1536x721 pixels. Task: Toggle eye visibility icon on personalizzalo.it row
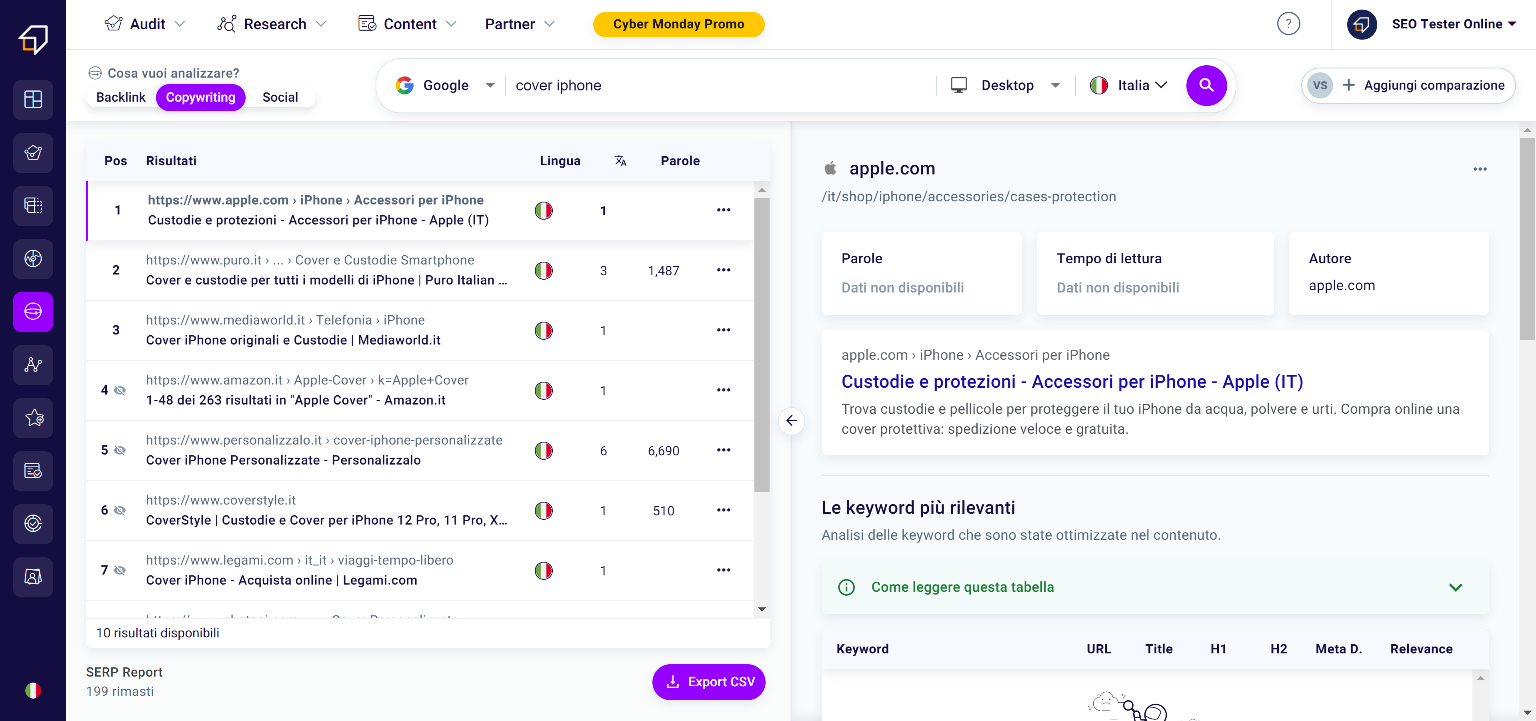(120, 450)
